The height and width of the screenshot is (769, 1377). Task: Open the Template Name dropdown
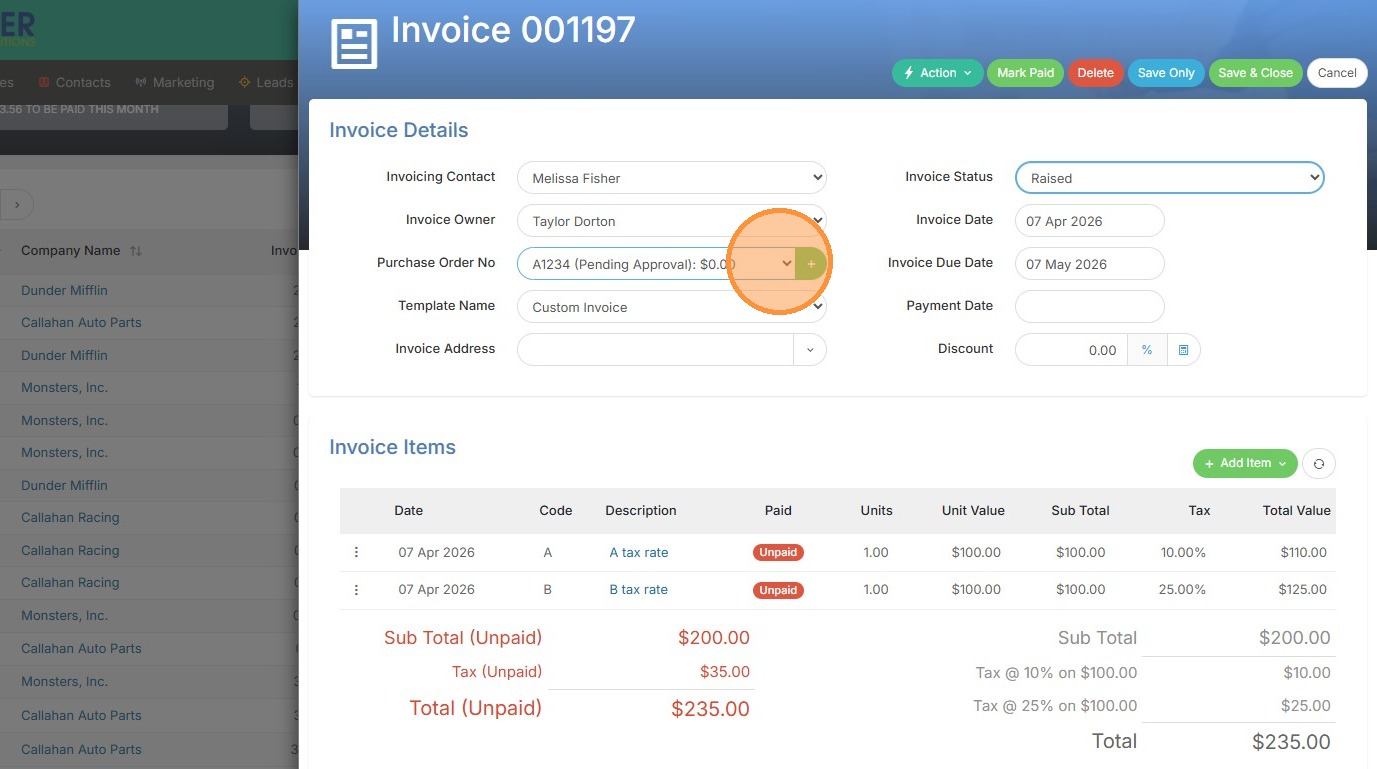672,307
